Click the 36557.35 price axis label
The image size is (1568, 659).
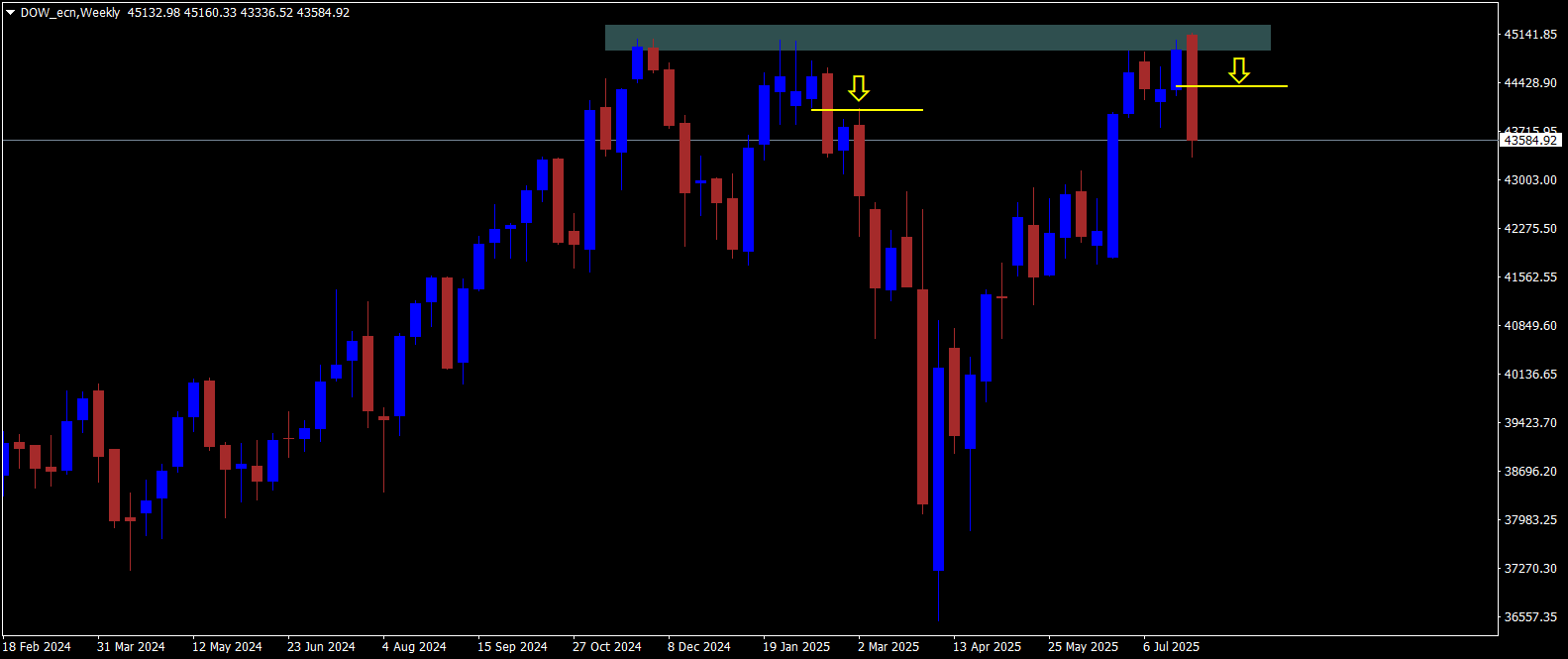[x=1530, y=617]
